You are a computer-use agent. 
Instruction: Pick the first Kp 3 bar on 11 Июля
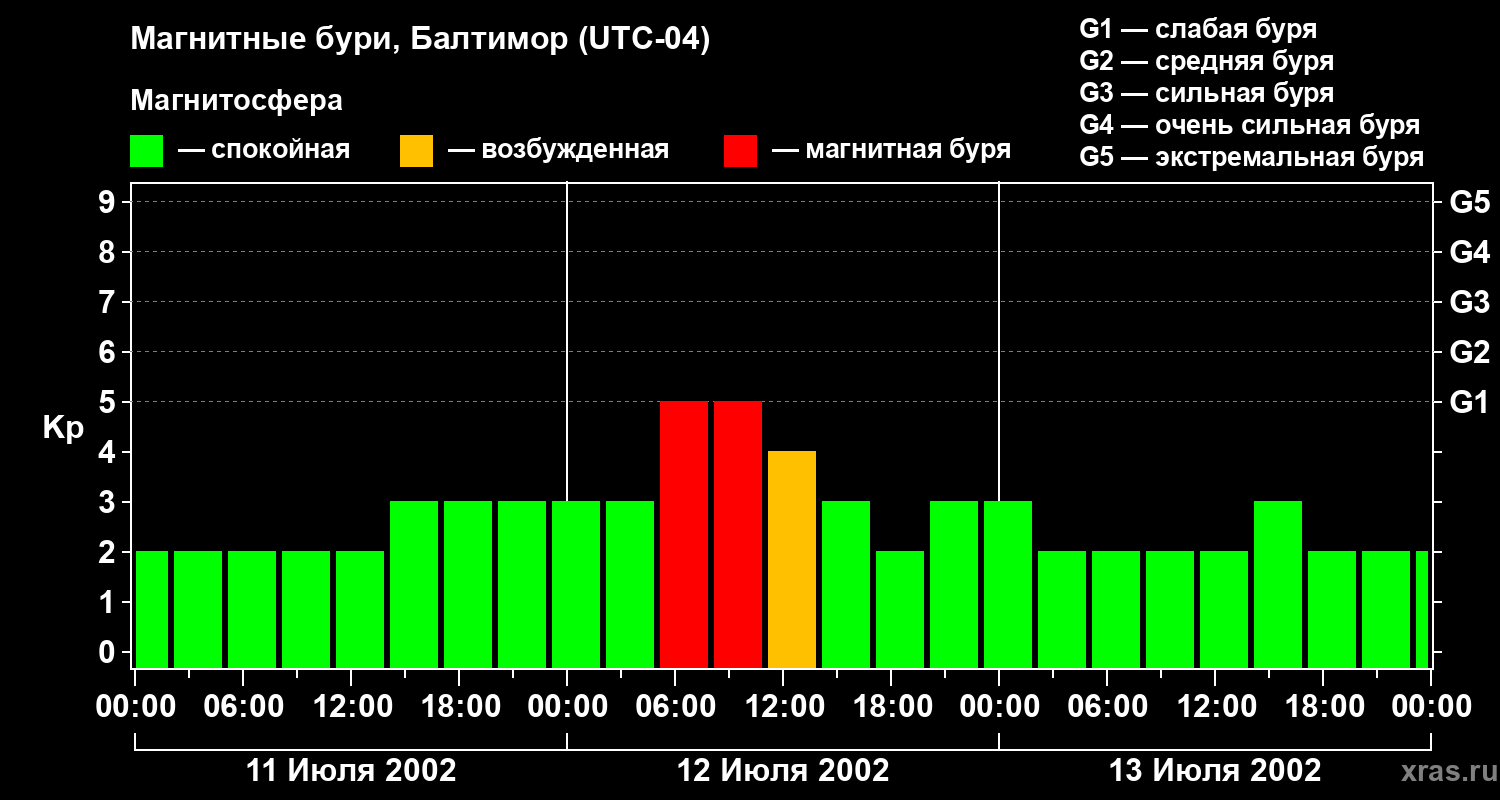(x=414, y=585)
